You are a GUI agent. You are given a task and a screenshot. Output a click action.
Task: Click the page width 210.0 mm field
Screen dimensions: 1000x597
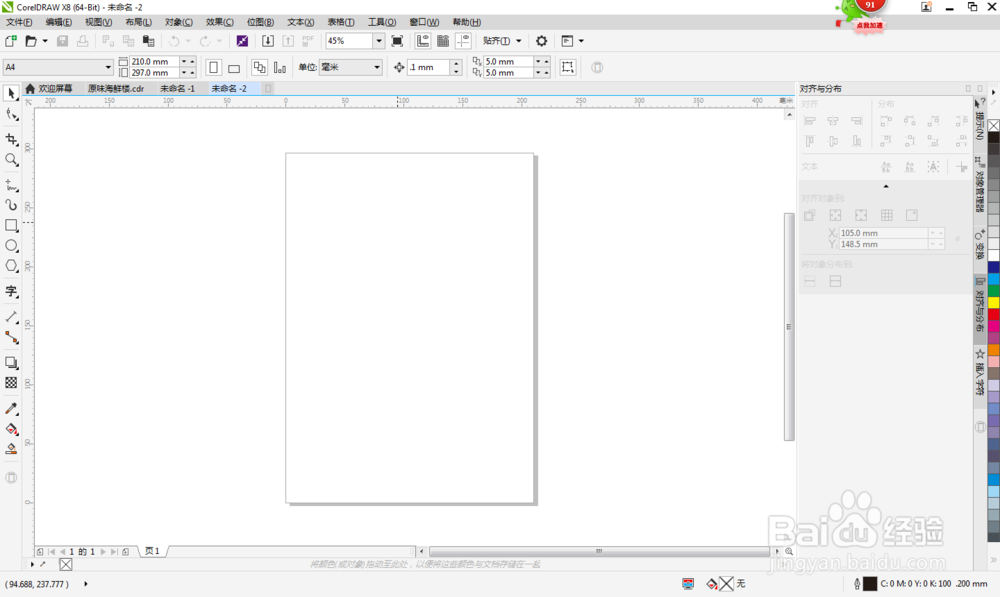(154, 61)
